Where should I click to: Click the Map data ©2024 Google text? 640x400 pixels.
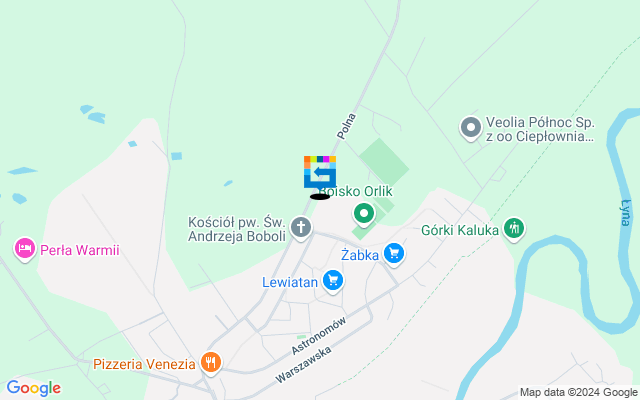[578, 393]
